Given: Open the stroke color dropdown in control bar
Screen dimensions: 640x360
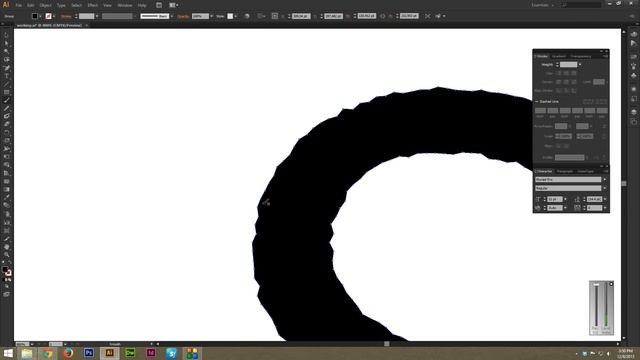Looking at the screenshot, I should 54,16.
